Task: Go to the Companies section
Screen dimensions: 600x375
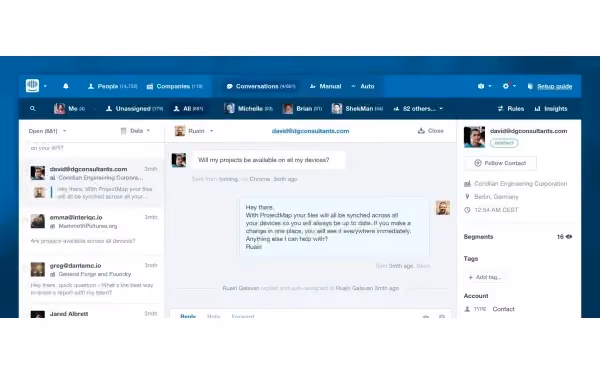Action: tap(174, 86)
